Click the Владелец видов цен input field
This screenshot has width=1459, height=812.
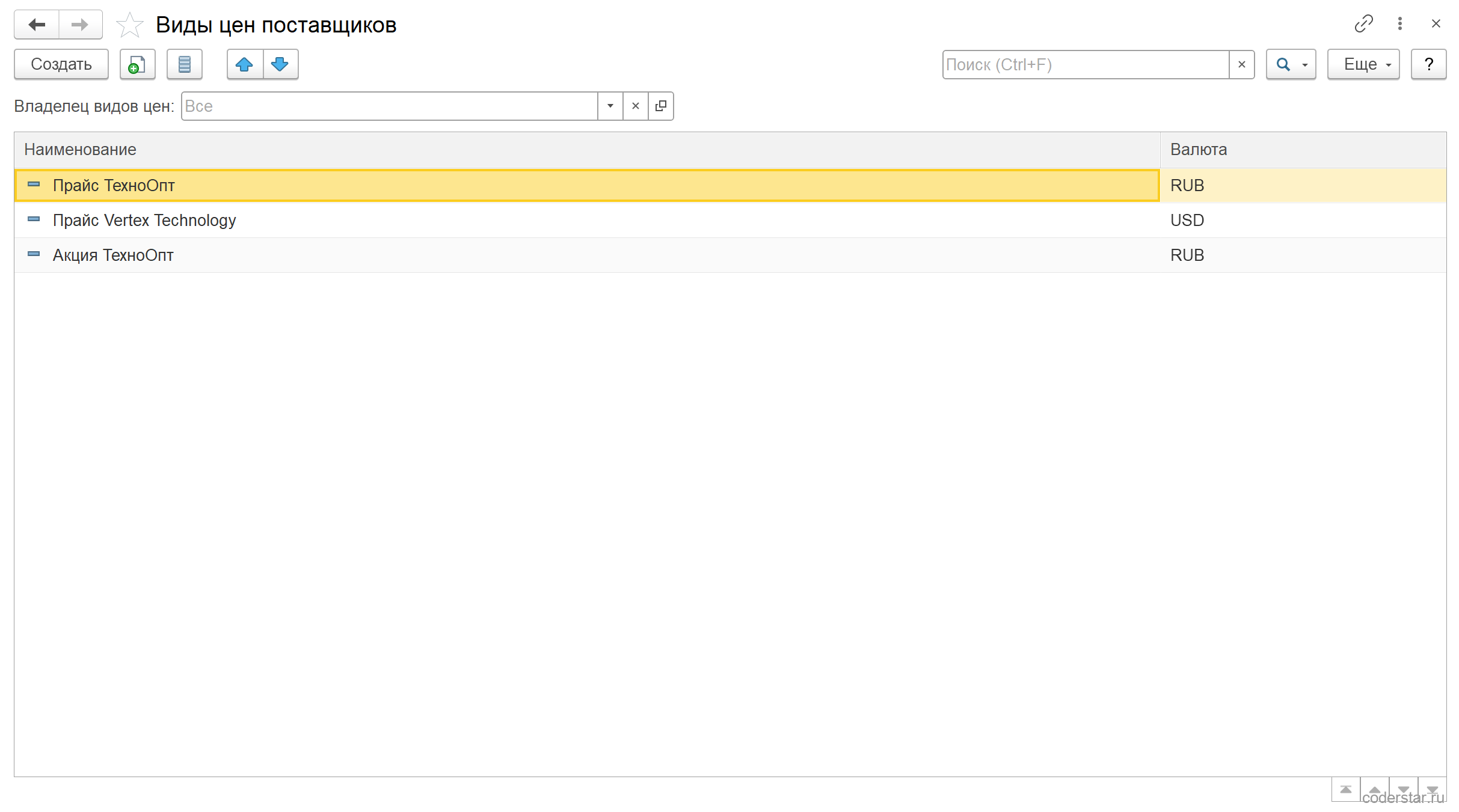(390, 106)
